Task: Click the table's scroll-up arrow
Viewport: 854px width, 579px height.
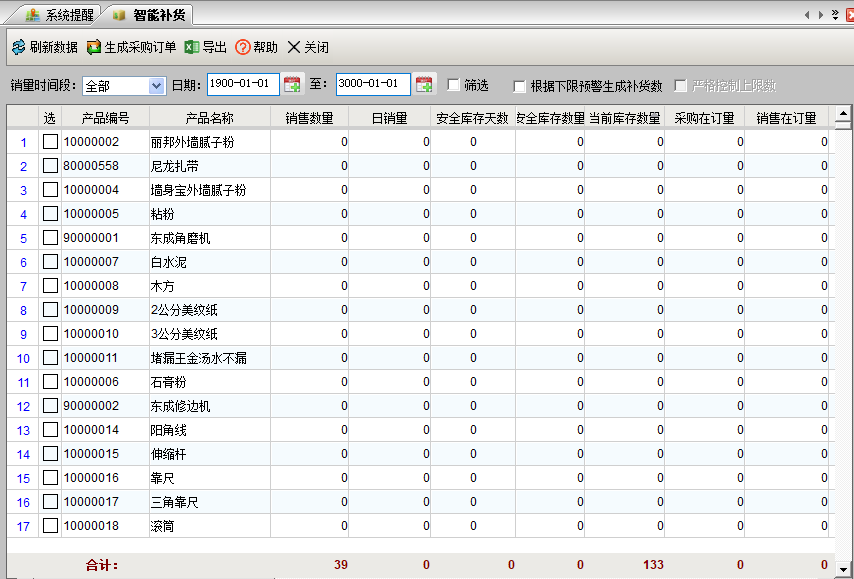Action: (843, 113)
